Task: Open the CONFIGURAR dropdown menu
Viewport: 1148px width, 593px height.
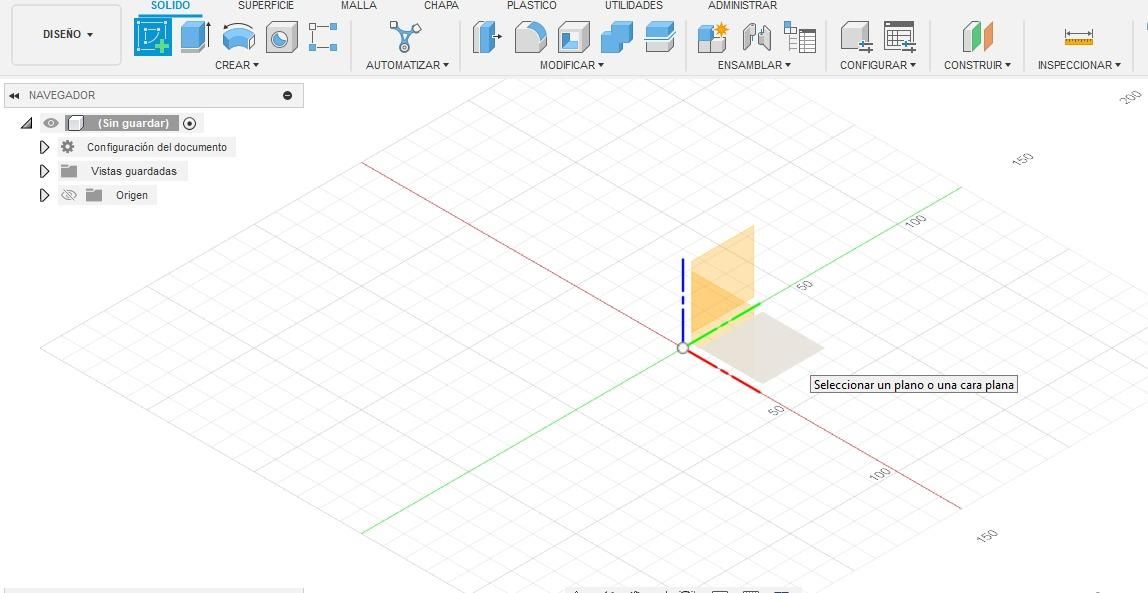Action: tap(878, 65)
